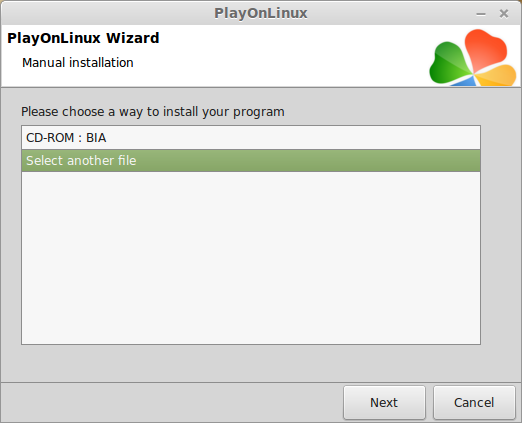This screenshot has height=423, width=522.
Task: Choose the Select another file option
Action: point(251,161)
